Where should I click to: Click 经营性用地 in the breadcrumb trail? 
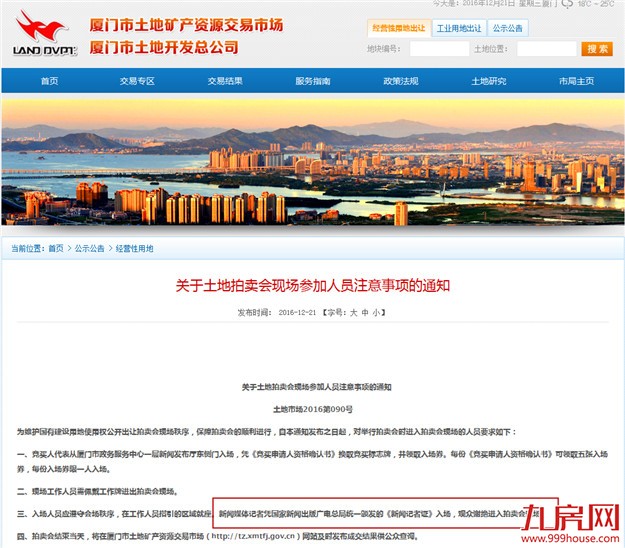coord(134,249)
